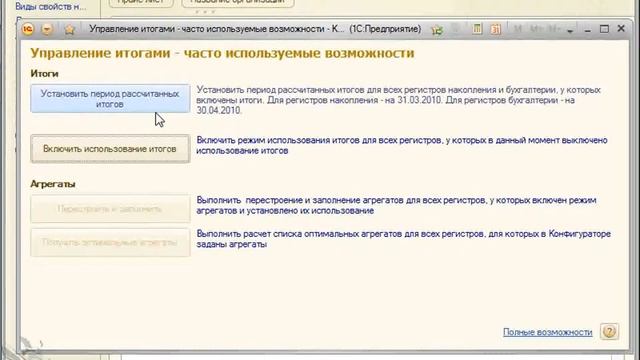
Task: Click the description 'Включить режим использования итогов'
Action: click(402, 145)
